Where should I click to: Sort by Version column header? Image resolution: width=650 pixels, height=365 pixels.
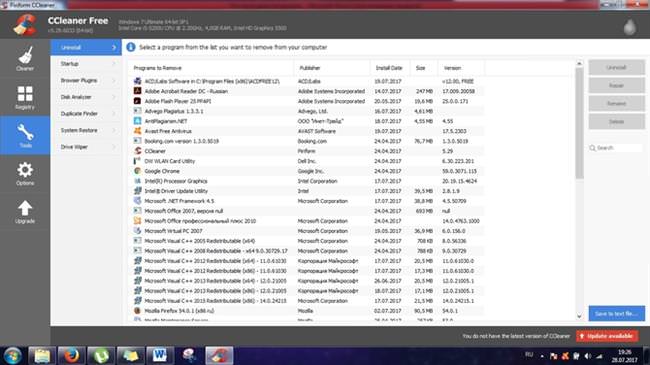click(461, 68)
